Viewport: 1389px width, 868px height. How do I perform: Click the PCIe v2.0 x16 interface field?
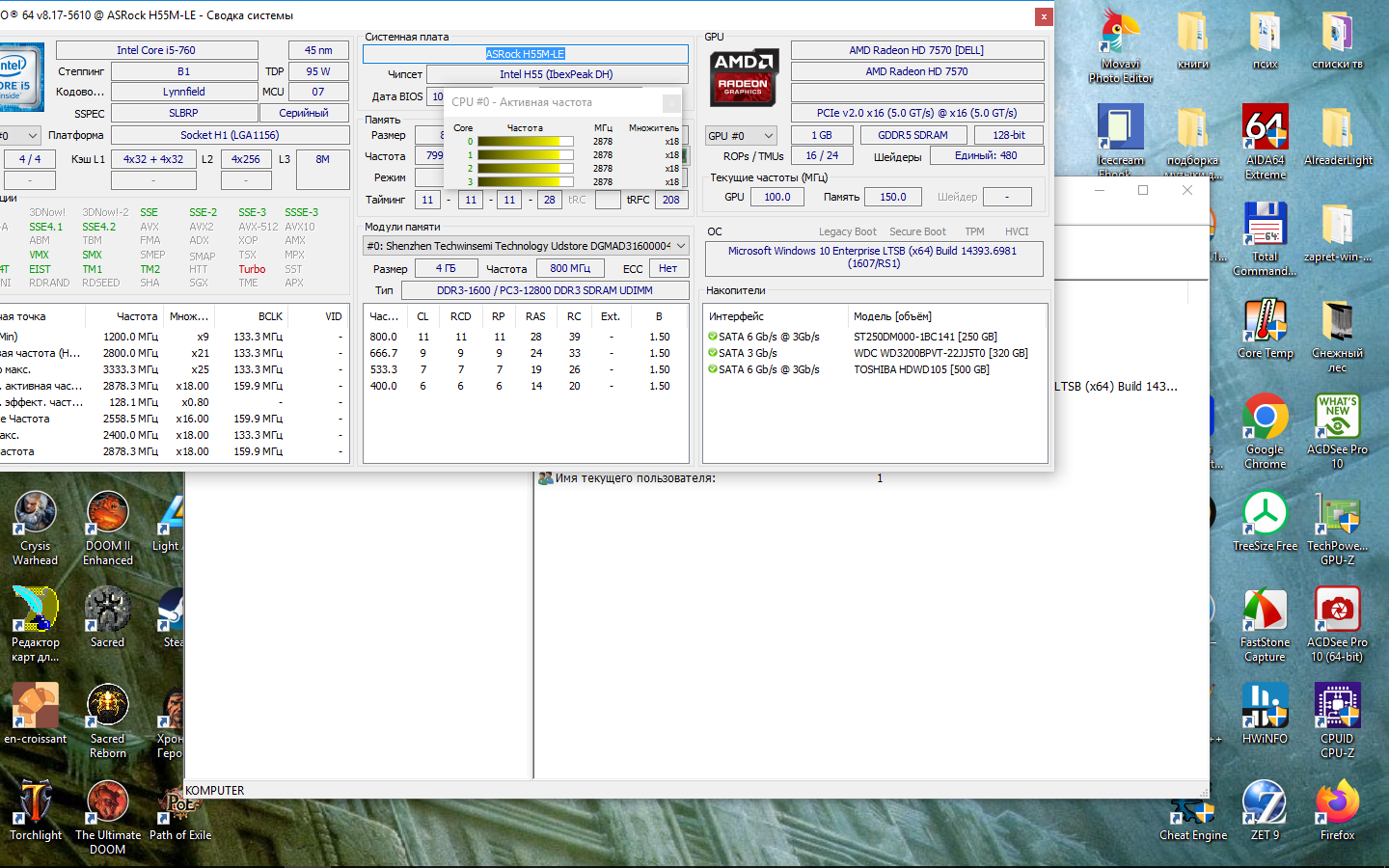(917, 113)
